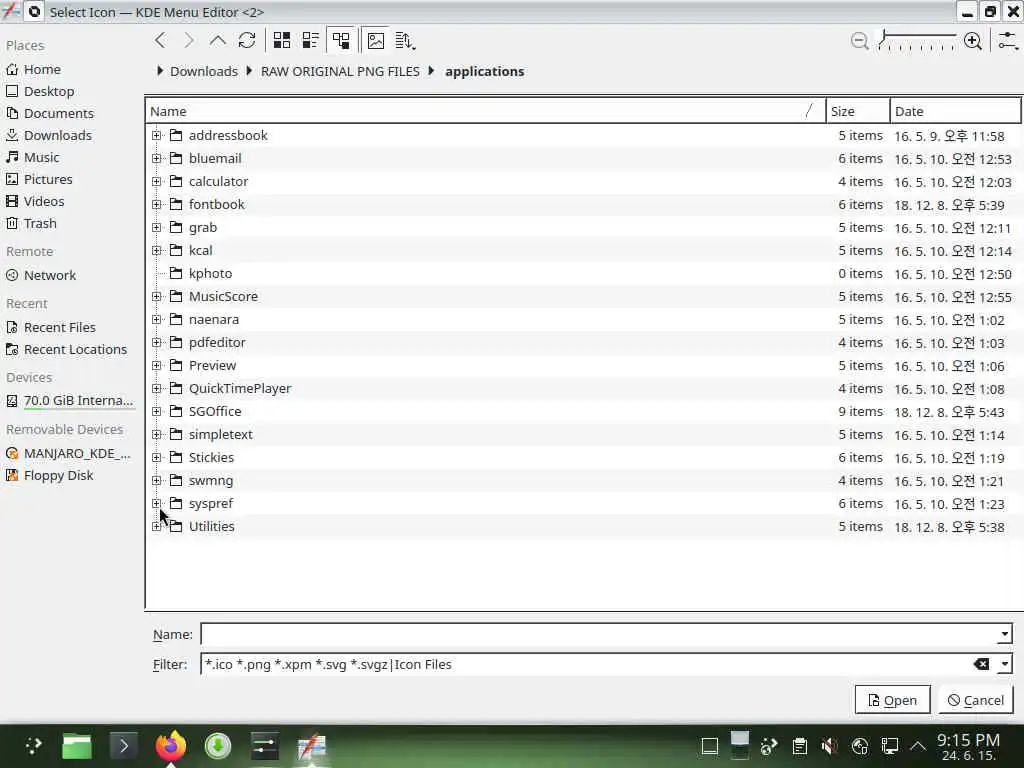Click RAW ORIGINAL PNG FILES breadcrumb
The image size is (1024, 768).
tap(340, 71)
